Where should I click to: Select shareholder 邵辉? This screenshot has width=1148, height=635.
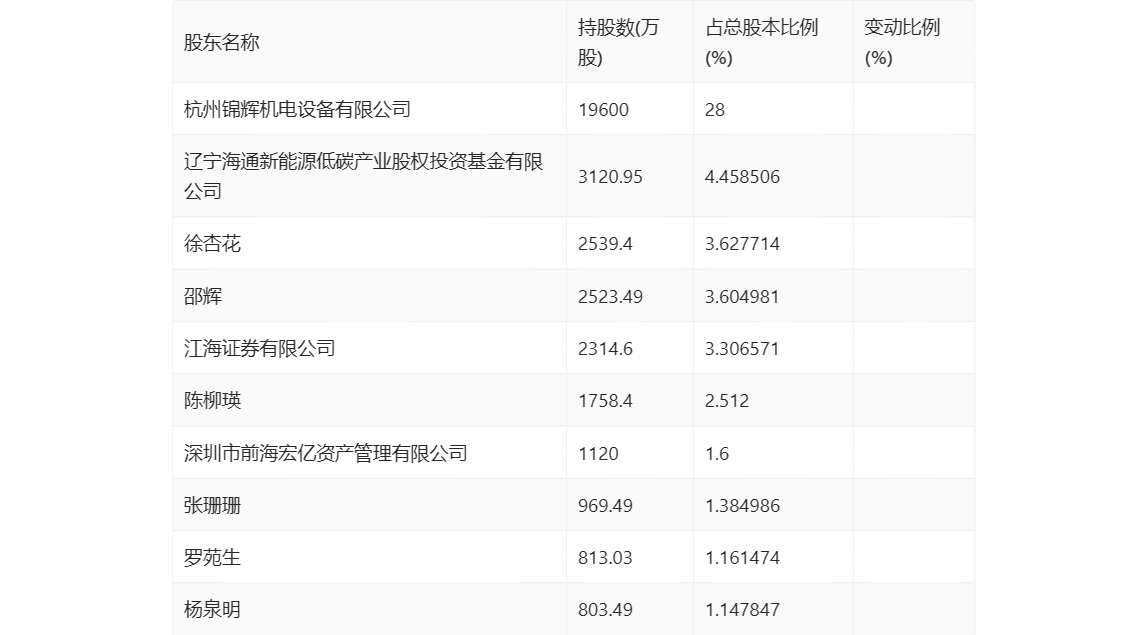(203, 296)
